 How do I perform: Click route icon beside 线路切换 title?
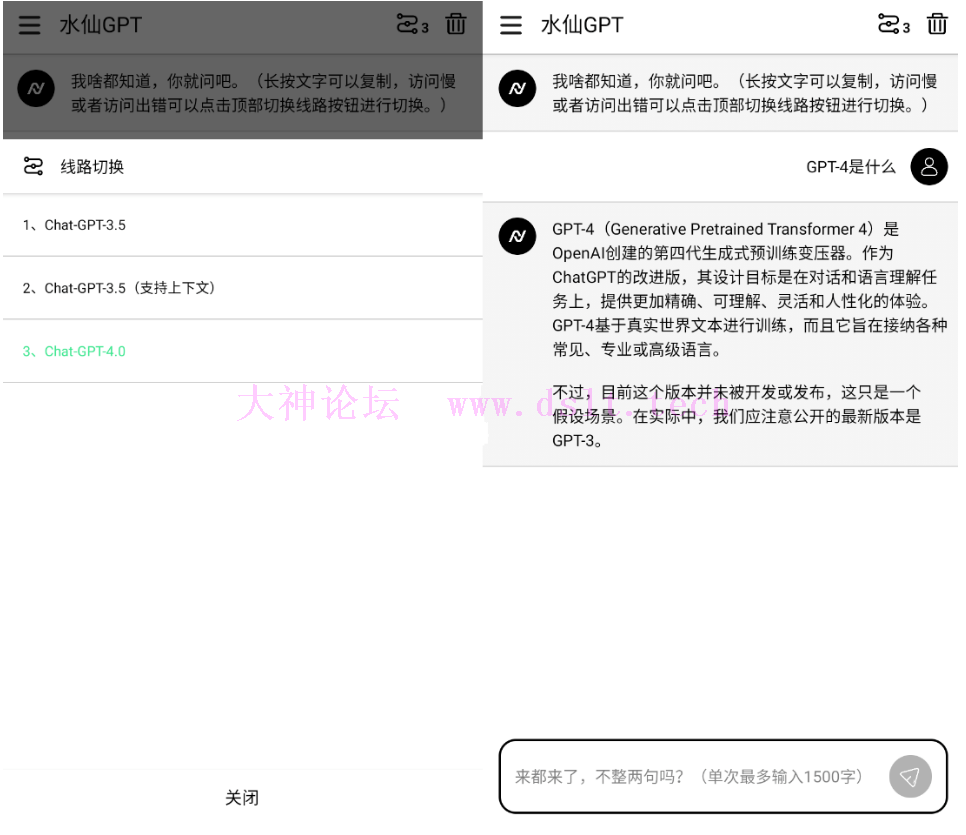(33, 166)
